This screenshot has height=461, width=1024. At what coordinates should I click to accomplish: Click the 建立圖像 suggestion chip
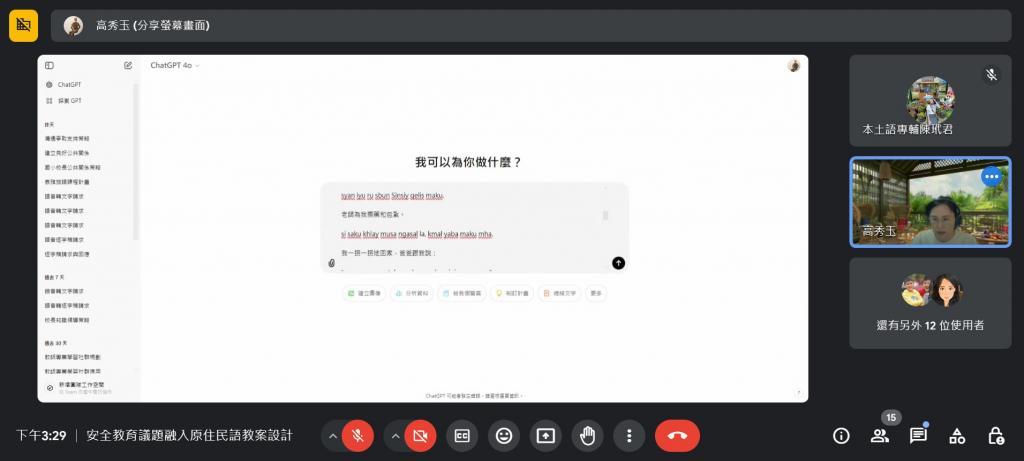[363, 293]
